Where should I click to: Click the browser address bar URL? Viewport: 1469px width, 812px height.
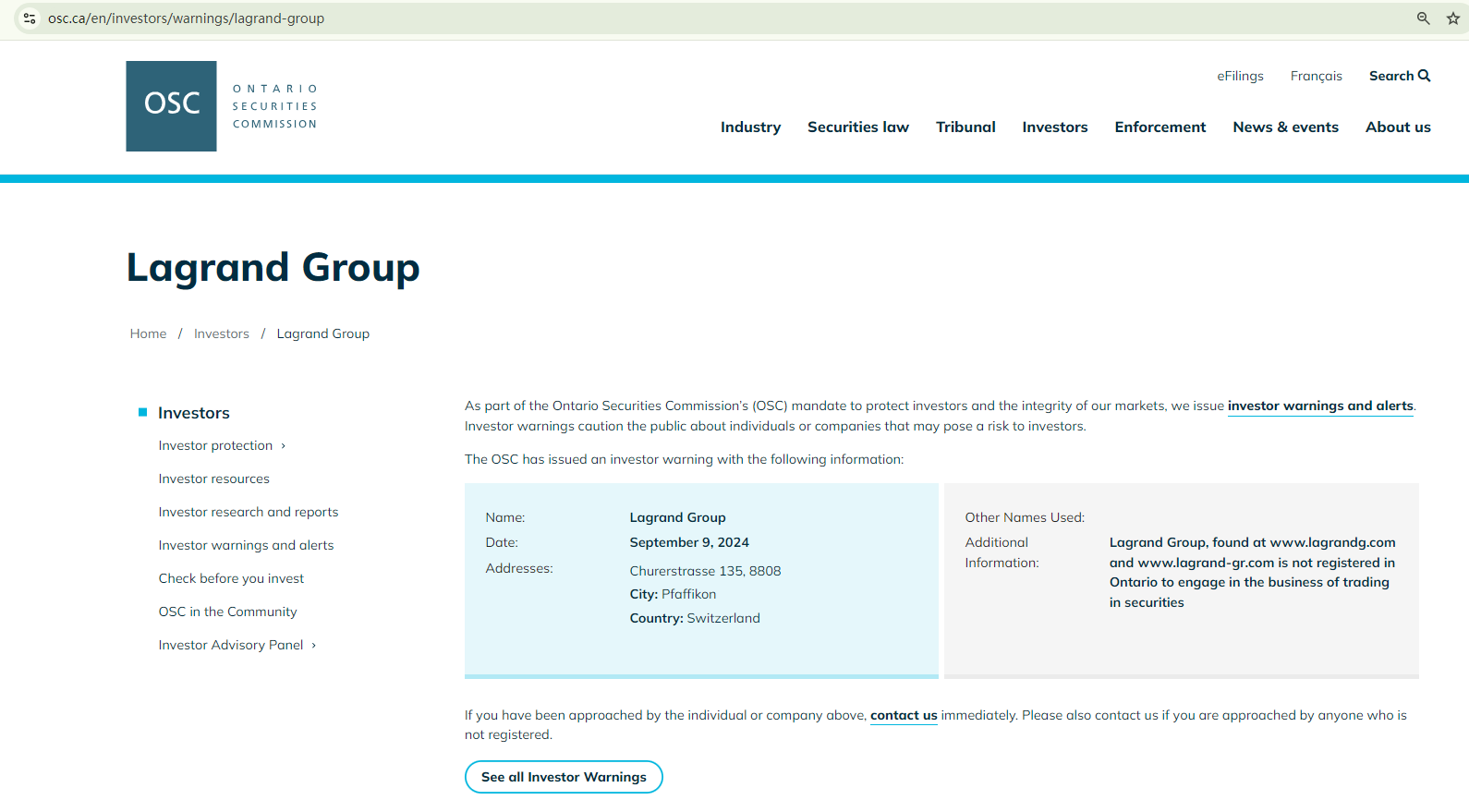coord(186,18)
